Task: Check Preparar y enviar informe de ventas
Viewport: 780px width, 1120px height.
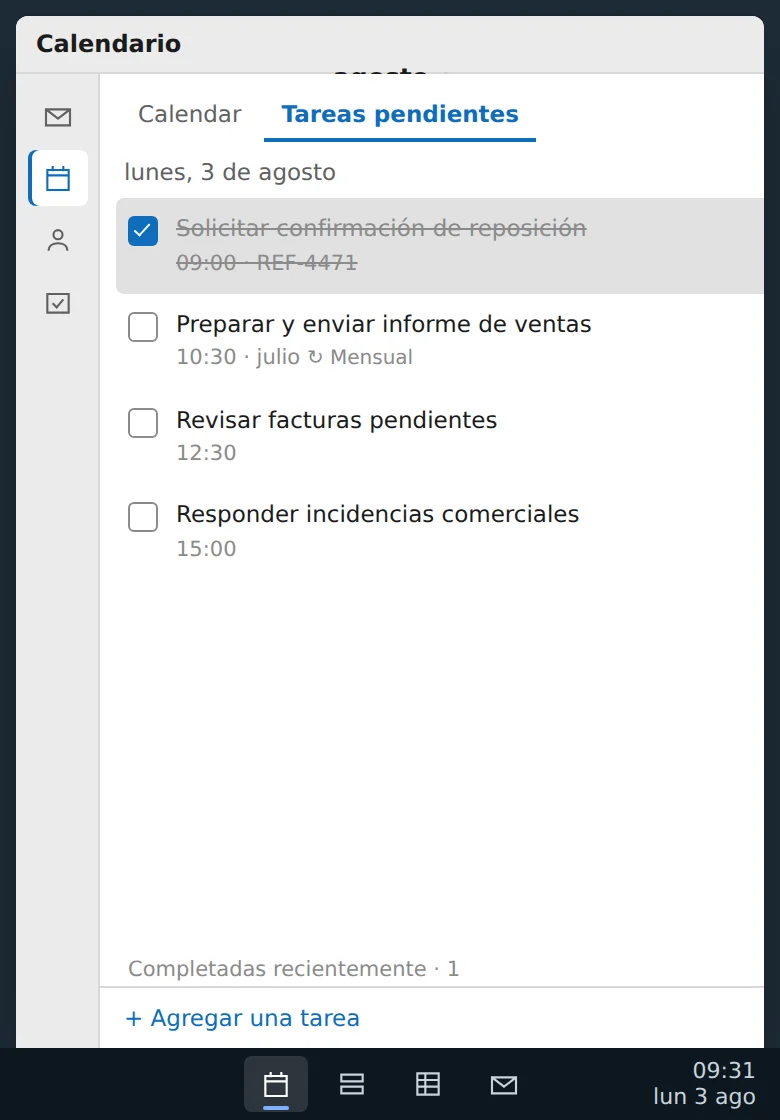Action: point(143,327)
